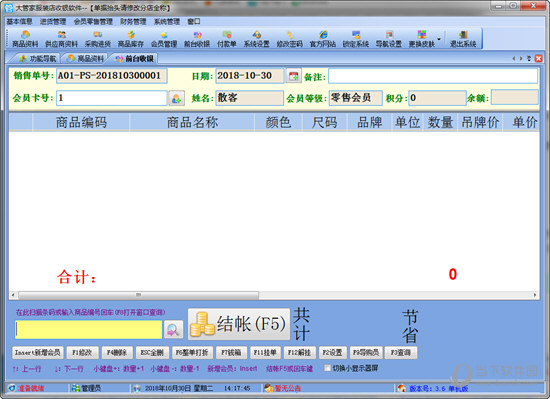Click 准备就绪 status bar icon

(12, 388)
